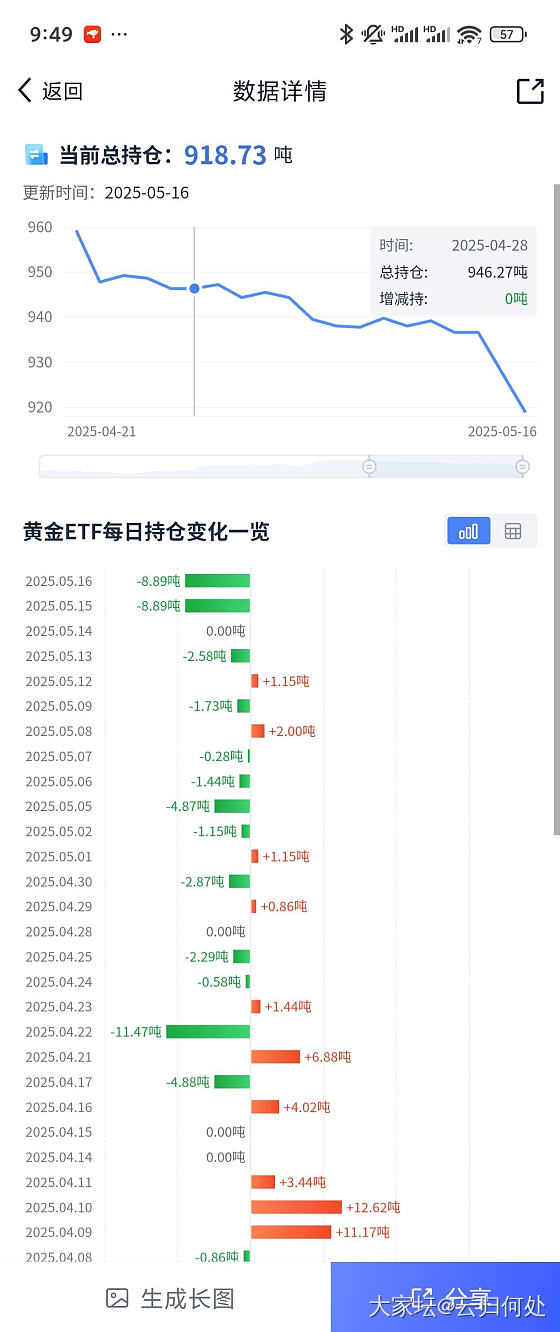Click the 946.27吨 tooltip value
Viewport: 560px width, 1332px height.
[498, 271]
